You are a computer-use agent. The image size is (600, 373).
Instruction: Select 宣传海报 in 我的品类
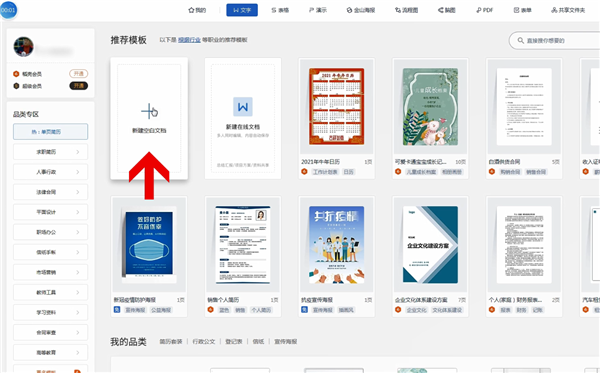click(x=285, y=341)
